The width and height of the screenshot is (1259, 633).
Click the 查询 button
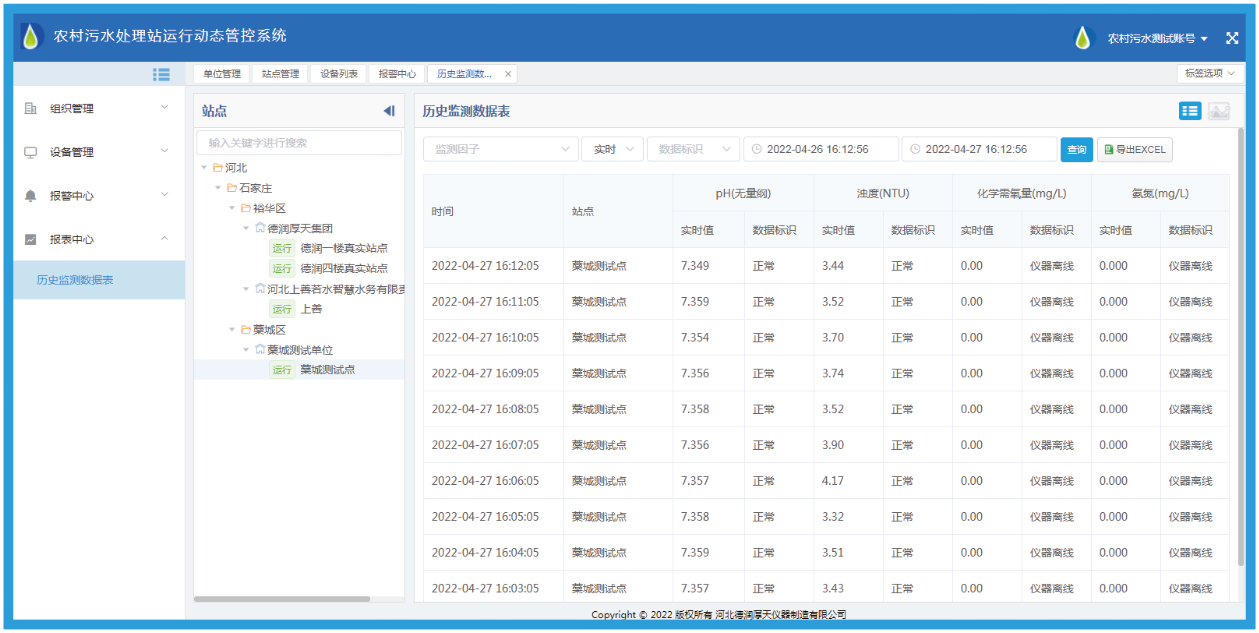pyautogui.click(x=1076, y=150)
